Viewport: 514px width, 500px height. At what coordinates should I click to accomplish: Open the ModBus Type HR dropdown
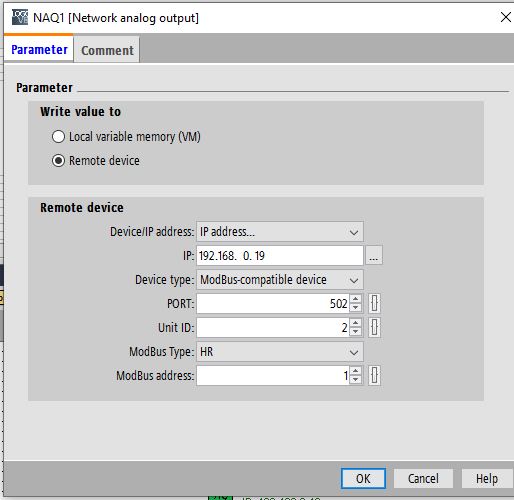pyautogui.click(x=280, y=352)
